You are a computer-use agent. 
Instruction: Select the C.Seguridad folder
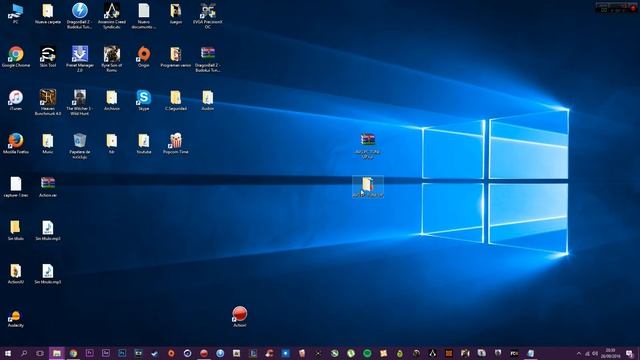pyautogui.click(x=176, y=100)
